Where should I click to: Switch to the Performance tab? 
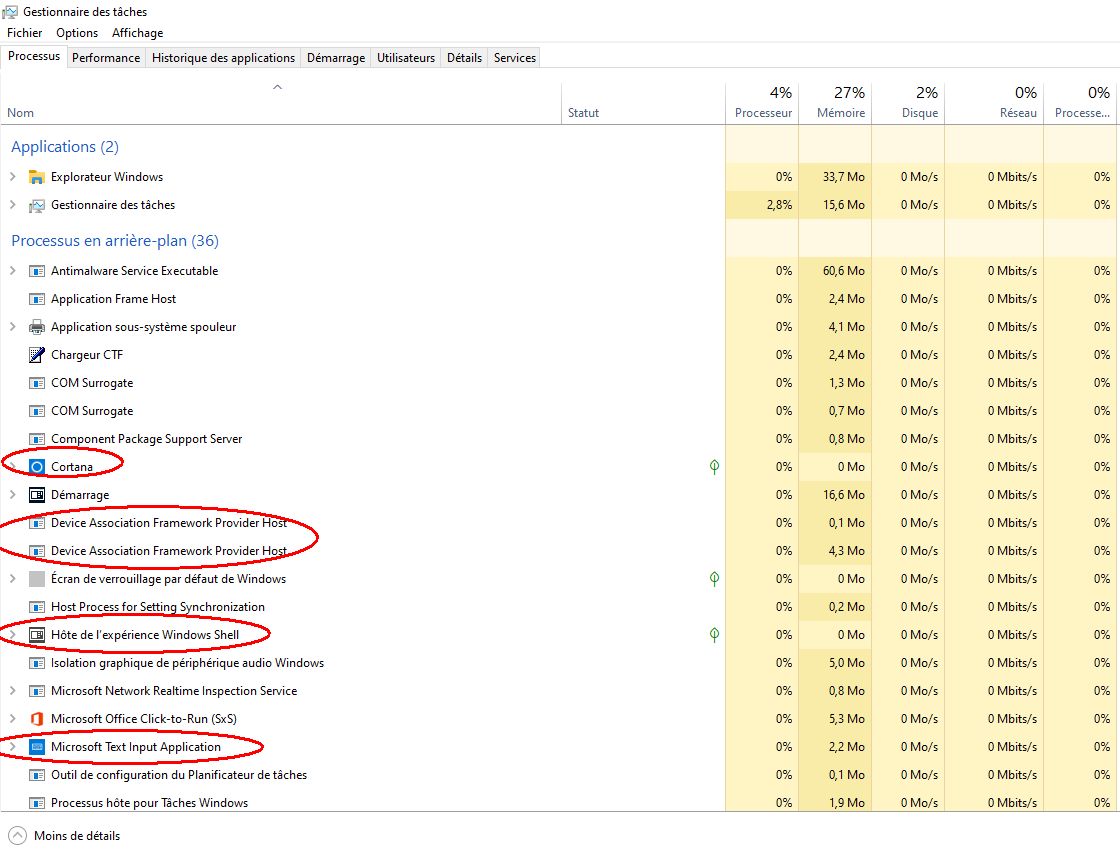tap(106, 58)
